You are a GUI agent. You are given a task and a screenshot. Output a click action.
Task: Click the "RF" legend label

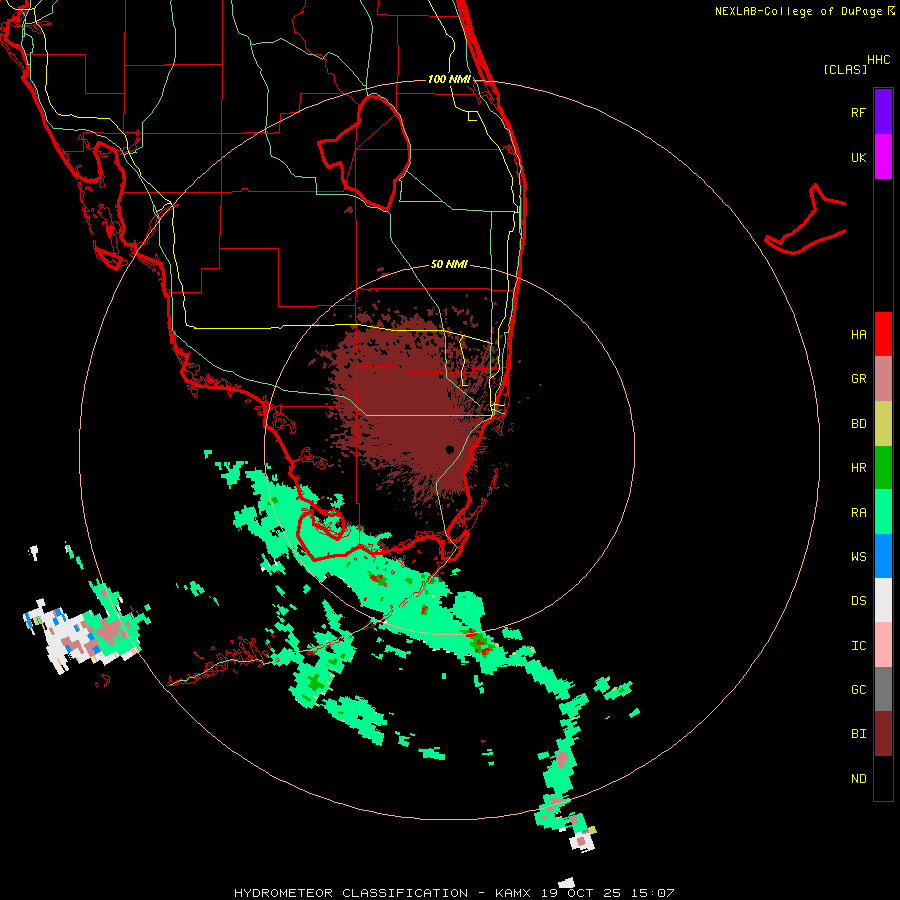pos(858,112)
